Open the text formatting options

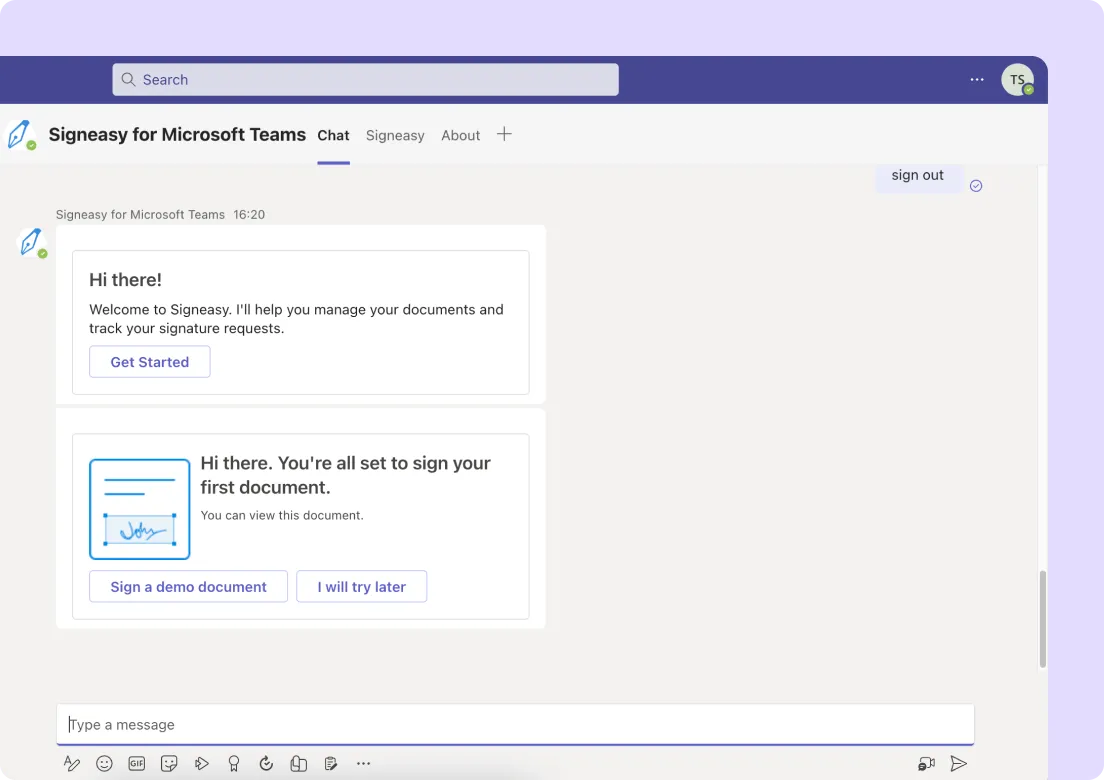tap(71, 763)
